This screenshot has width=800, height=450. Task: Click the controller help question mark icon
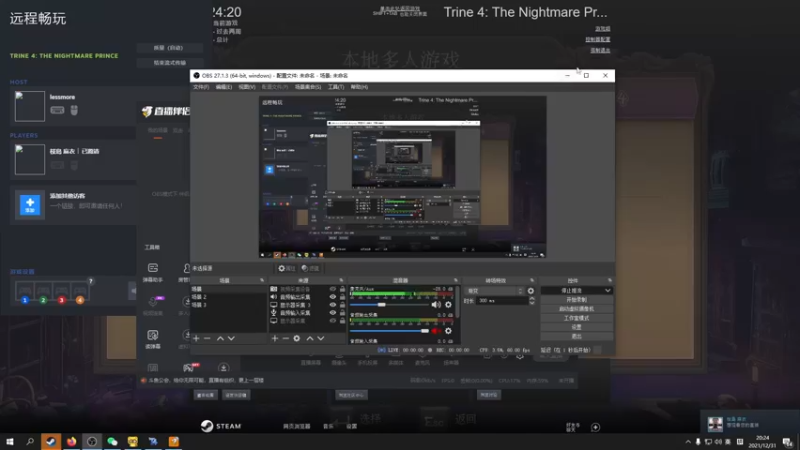[91, 281]
